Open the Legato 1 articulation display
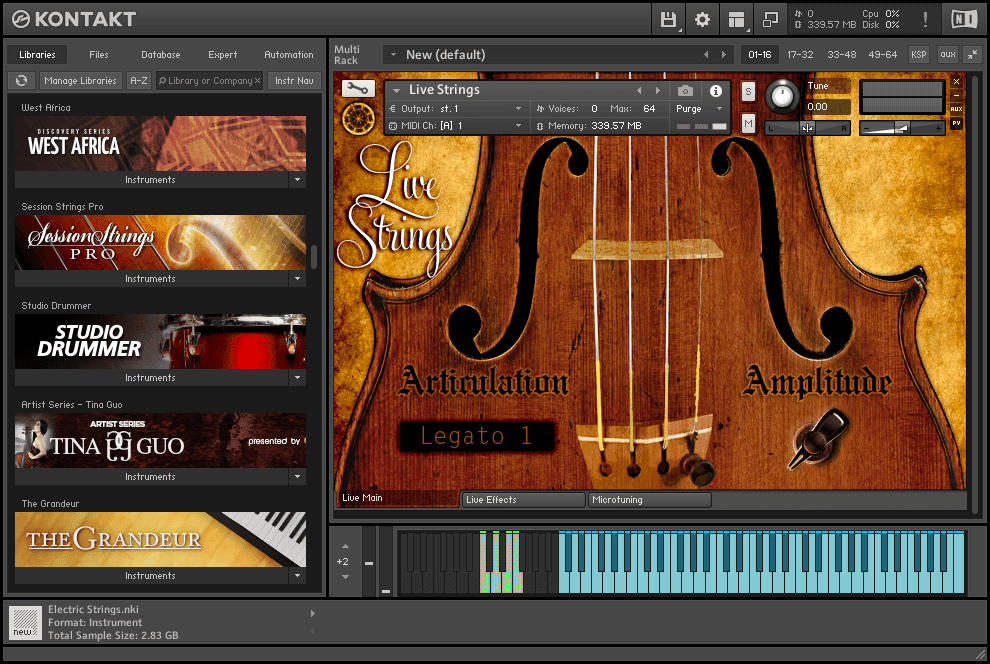 coord(477,436)
